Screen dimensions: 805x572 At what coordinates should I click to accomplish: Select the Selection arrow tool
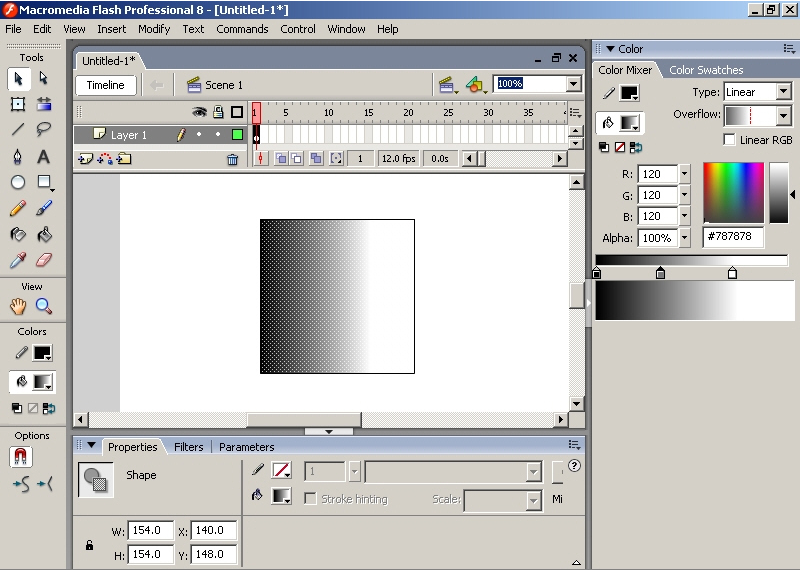pyautogui.click(x=18, y=79)
